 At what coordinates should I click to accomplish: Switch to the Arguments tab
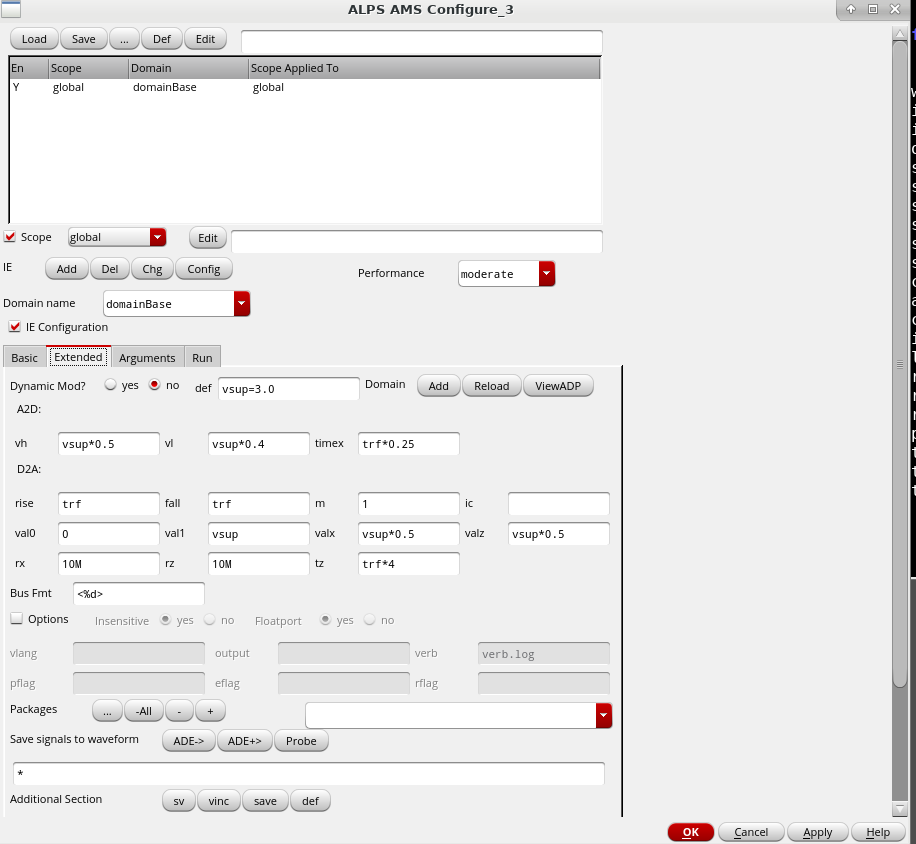[x=147, y=358]
